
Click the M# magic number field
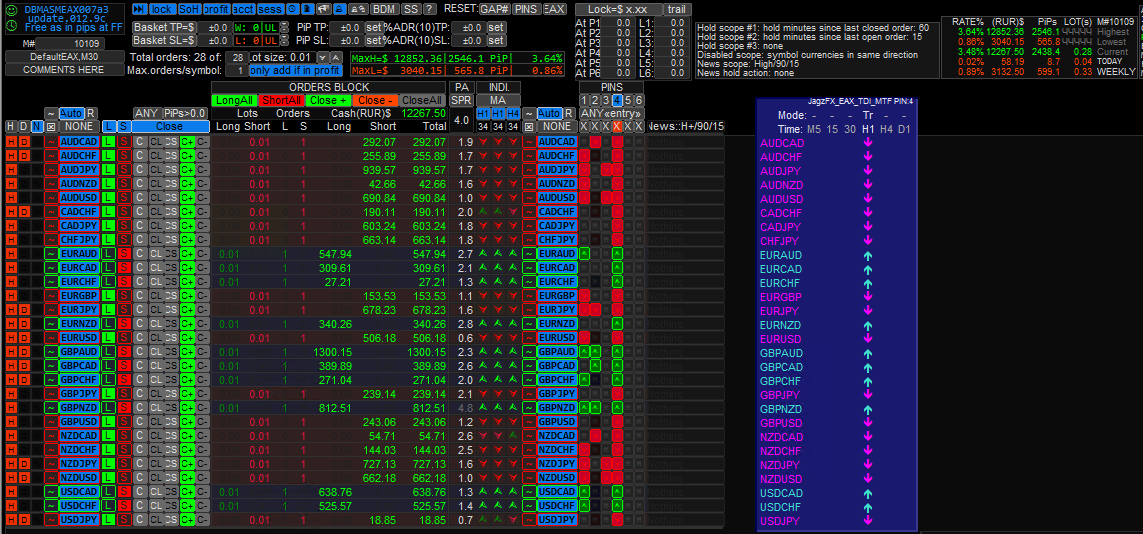point(70,44)
